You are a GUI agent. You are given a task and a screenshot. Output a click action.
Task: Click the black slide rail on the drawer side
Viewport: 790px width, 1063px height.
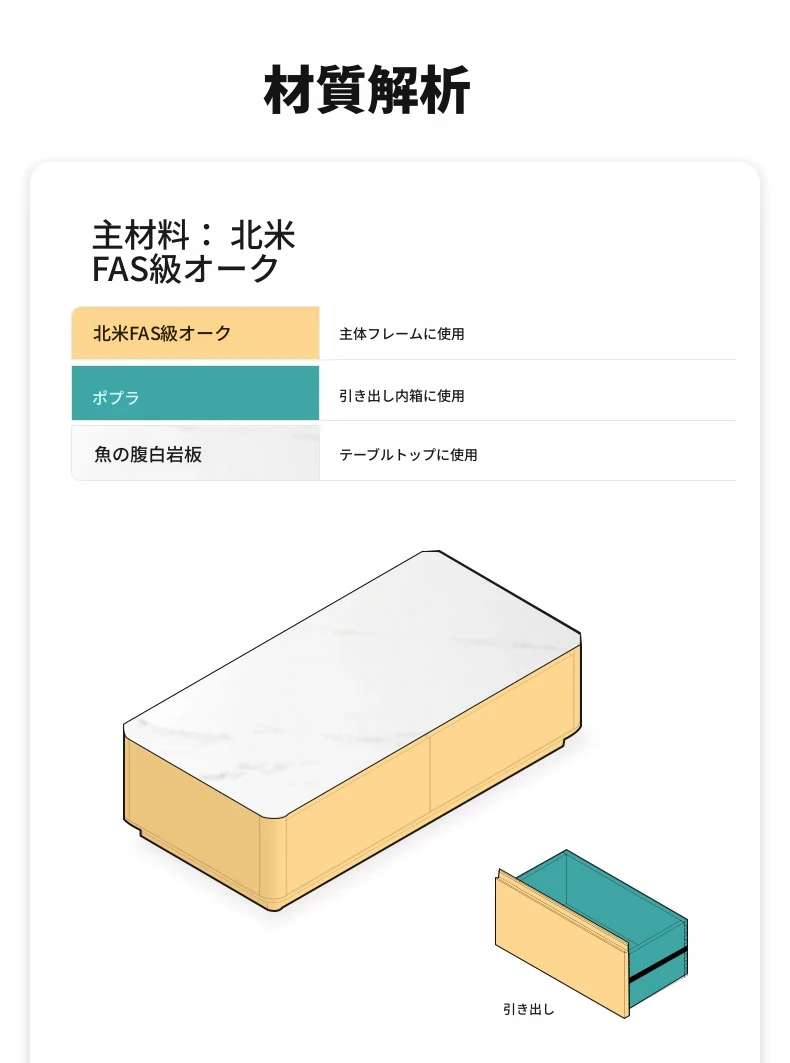pyautogui.click(x=658, y=965)
